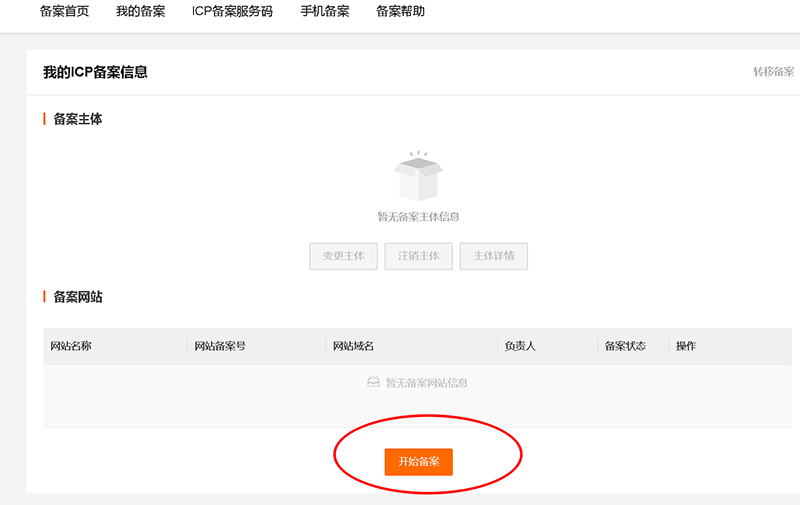Click the 我的ICP备案信息 page heading
This screenshot has width=800, height=505.
[95, 73]
